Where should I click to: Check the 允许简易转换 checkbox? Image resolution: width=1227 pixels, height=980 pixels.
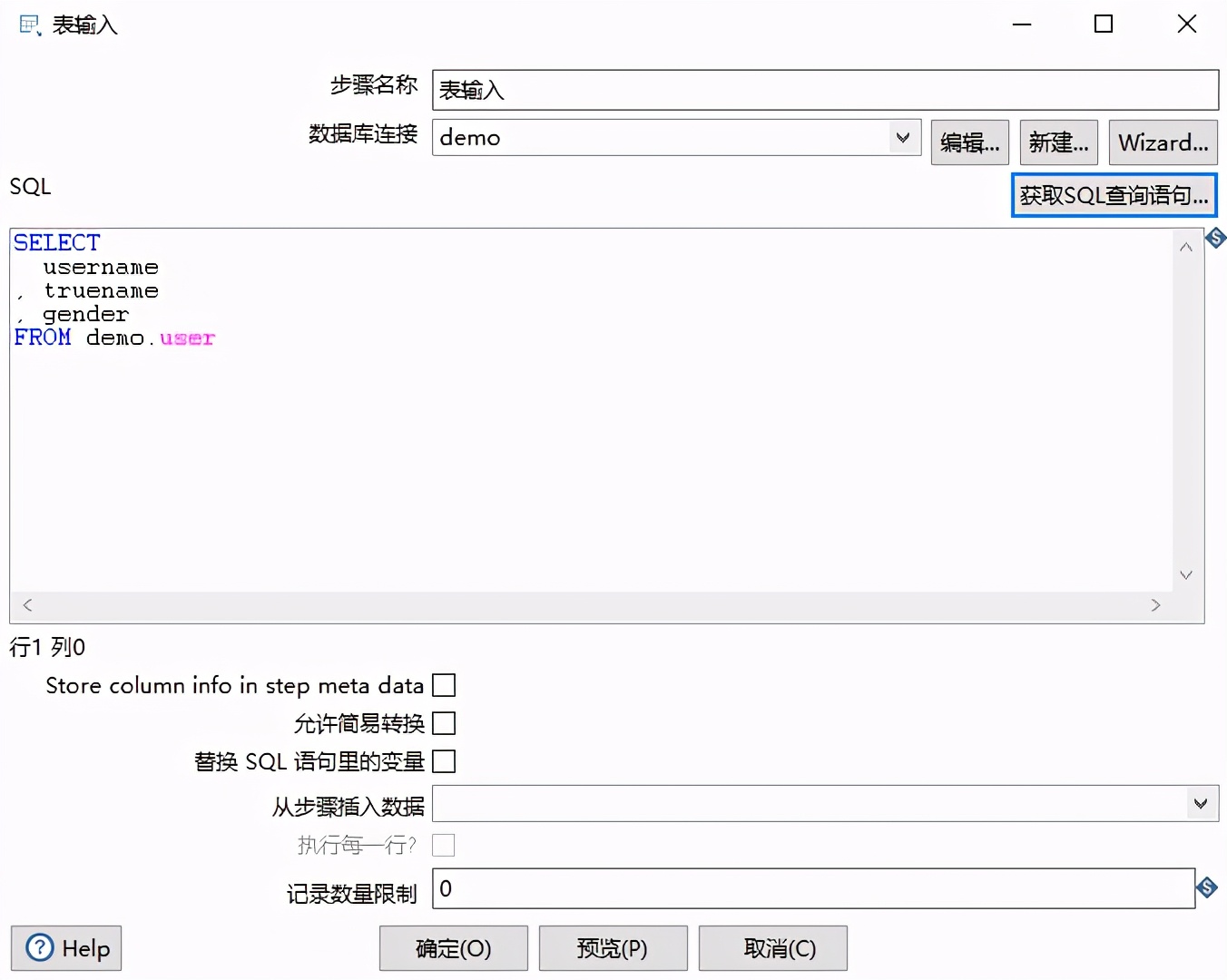click(444, 723)
